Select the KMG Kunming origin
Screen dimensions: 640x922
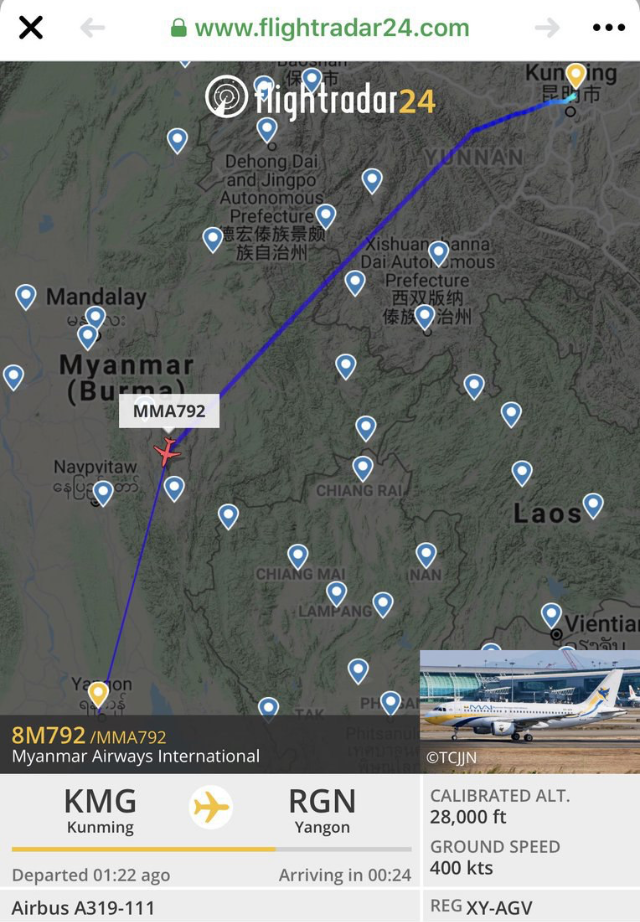100,810
